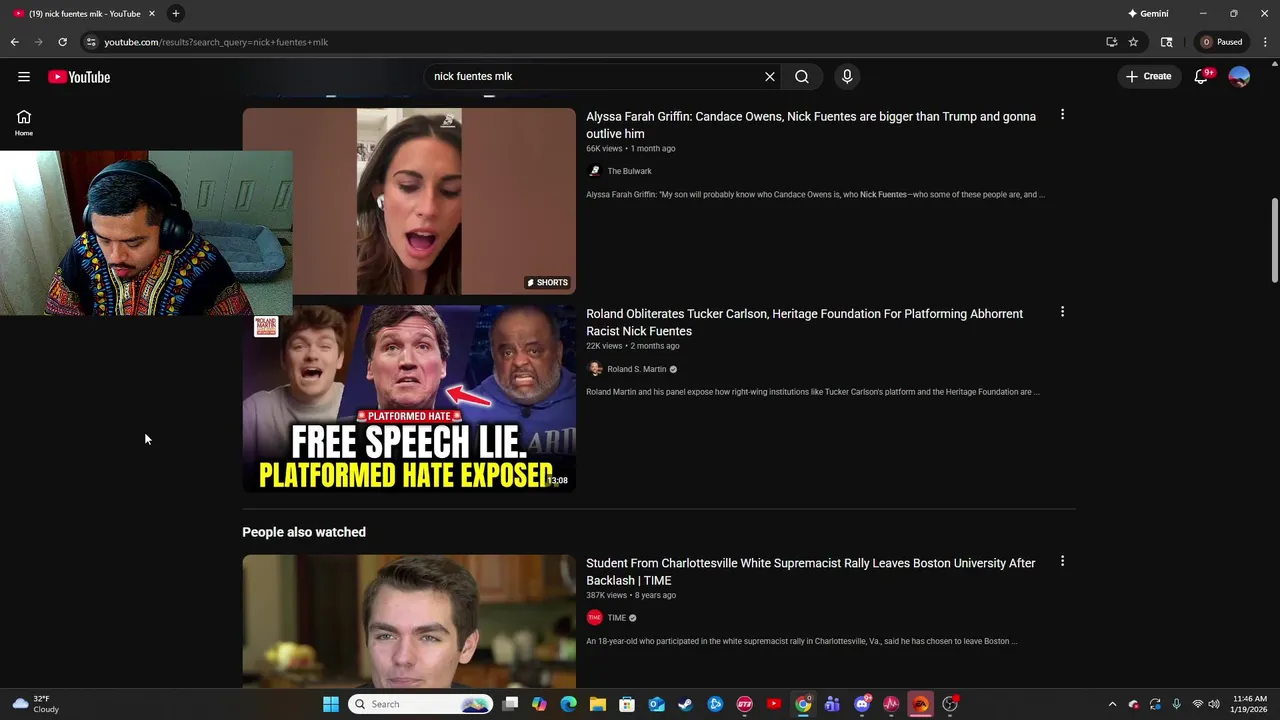Viewport: 1280px width, 720px height.
Task: Open Discord from the taskbar
Action: coord(862,704)
